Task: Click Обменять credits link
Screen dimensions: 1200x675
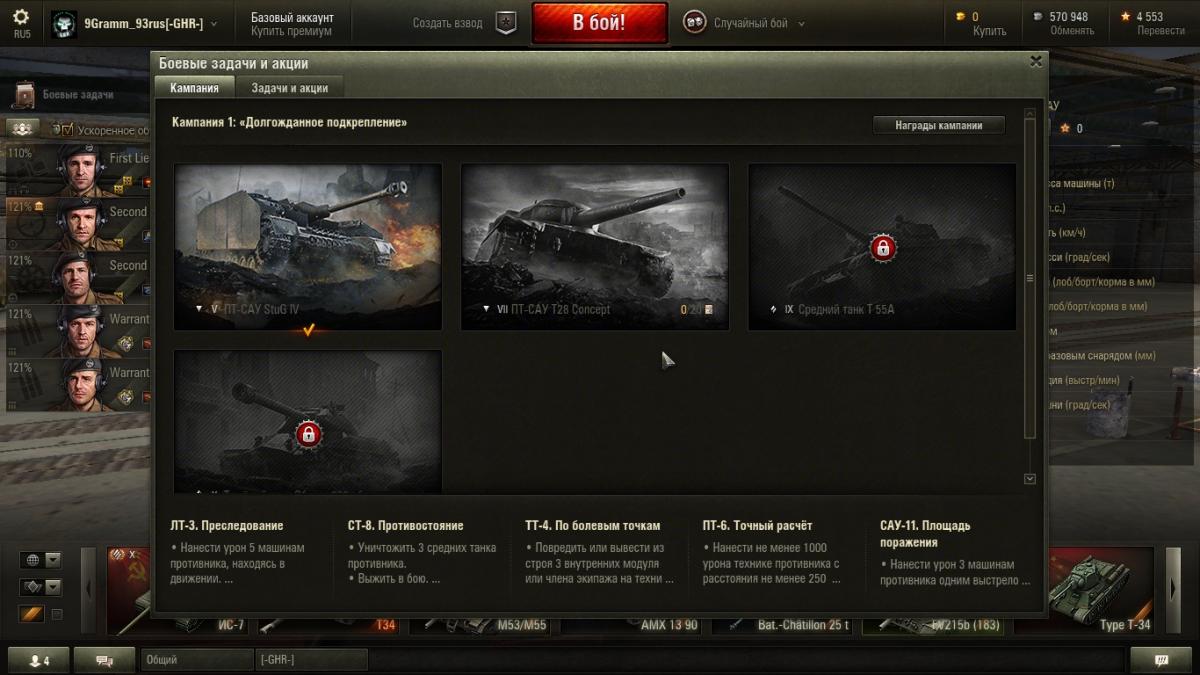Action: pyautogui.click(x=1071, y=31)
